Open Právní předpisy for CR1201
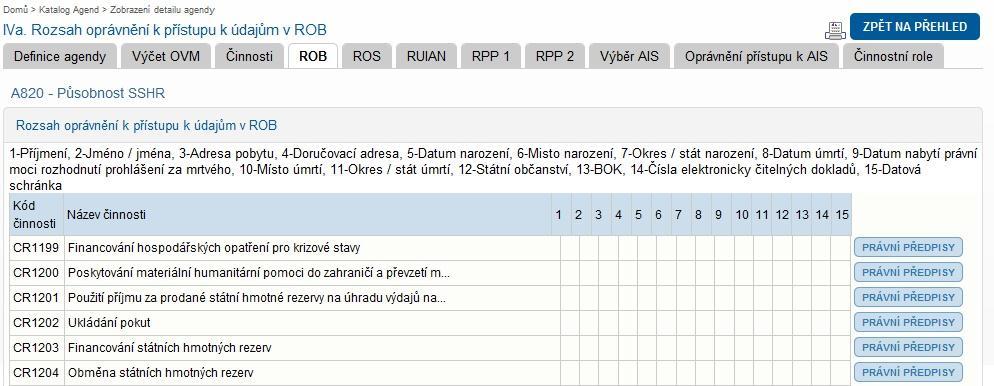The image size is (994, 386). point(908,297)
